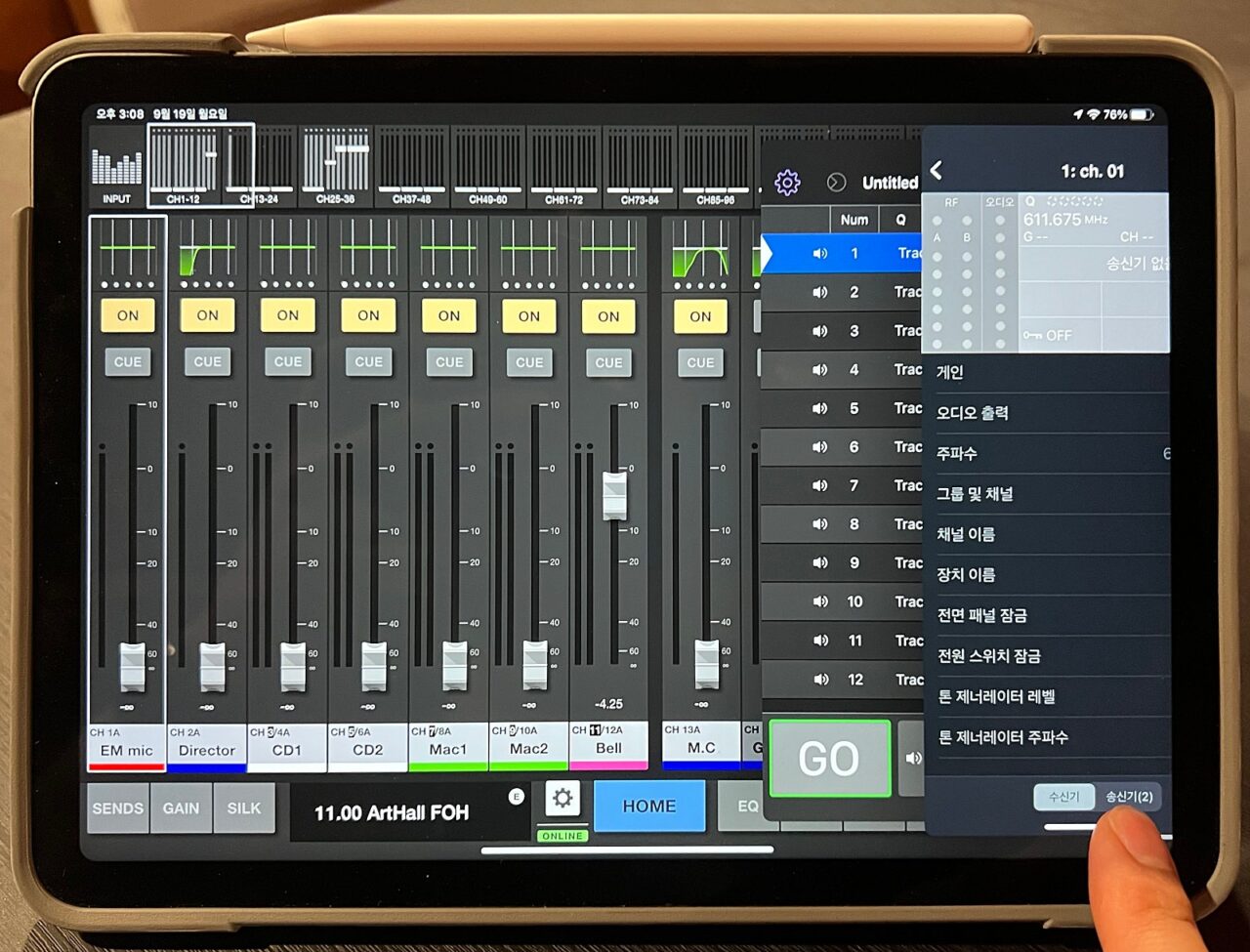The image size is (1250, 952).
Task: Toggle ON for the Director channel
Action: 208,316
